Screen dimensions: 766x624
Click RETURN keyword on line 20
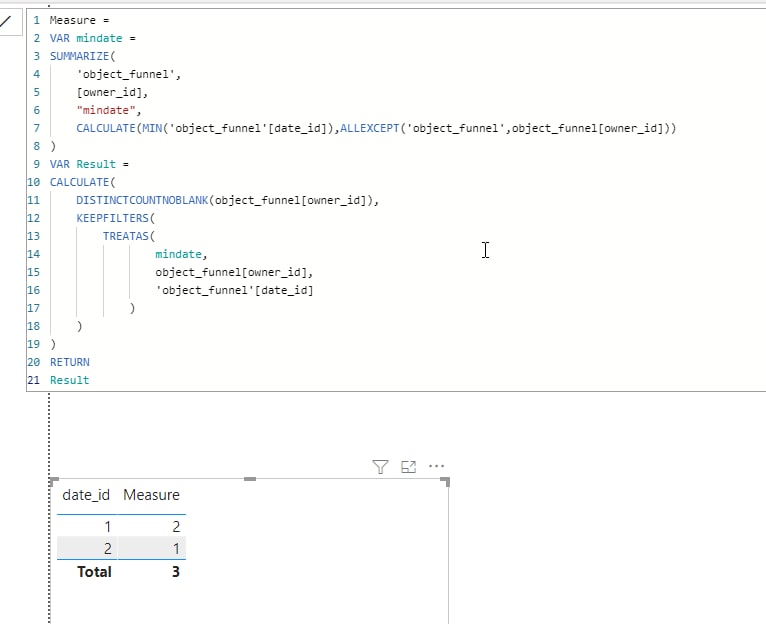pyautogui.click(x=69, y=362)
